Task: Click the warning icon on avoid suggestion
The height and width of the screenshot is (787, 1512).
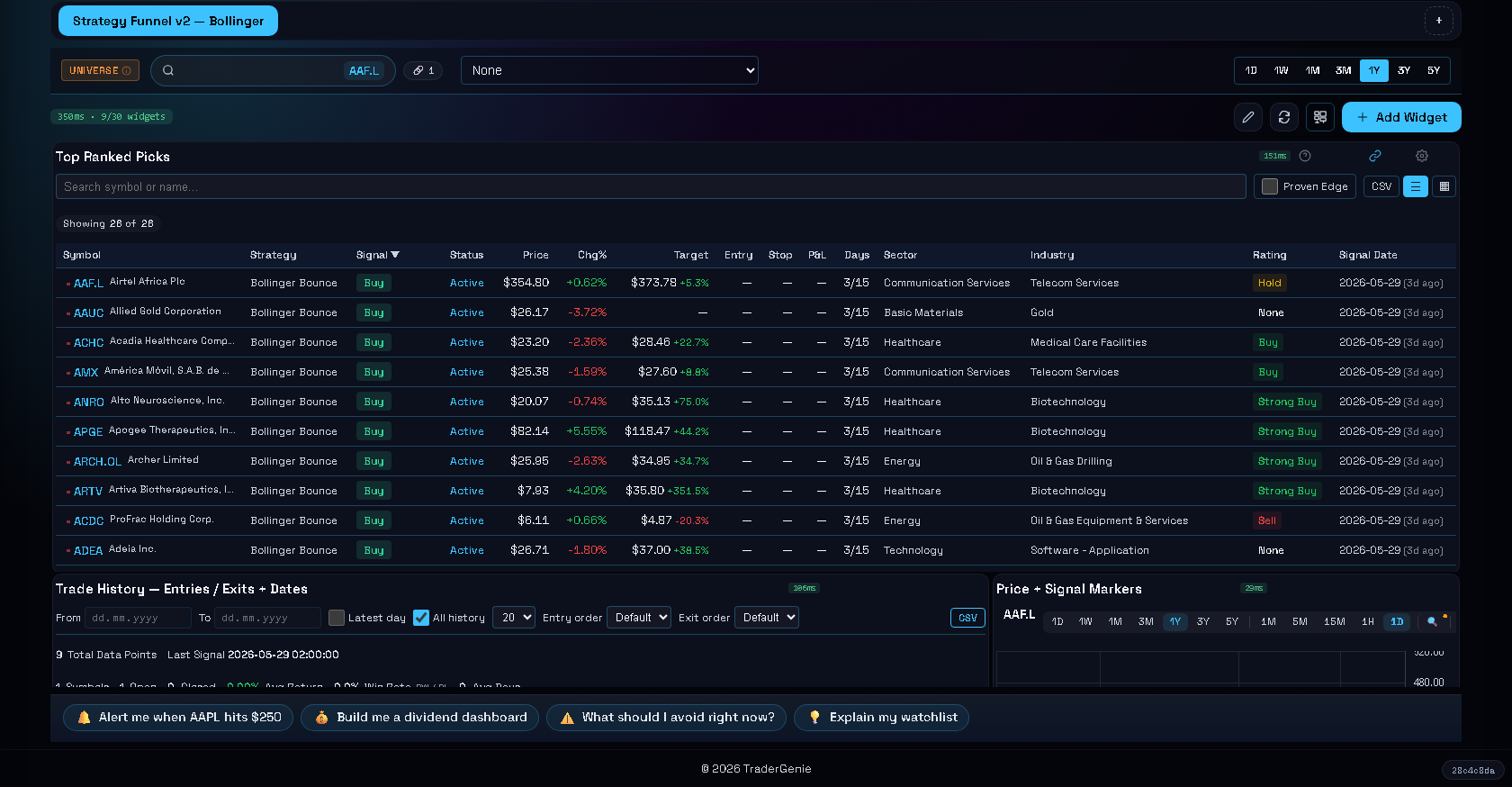Action: (567, 718)
